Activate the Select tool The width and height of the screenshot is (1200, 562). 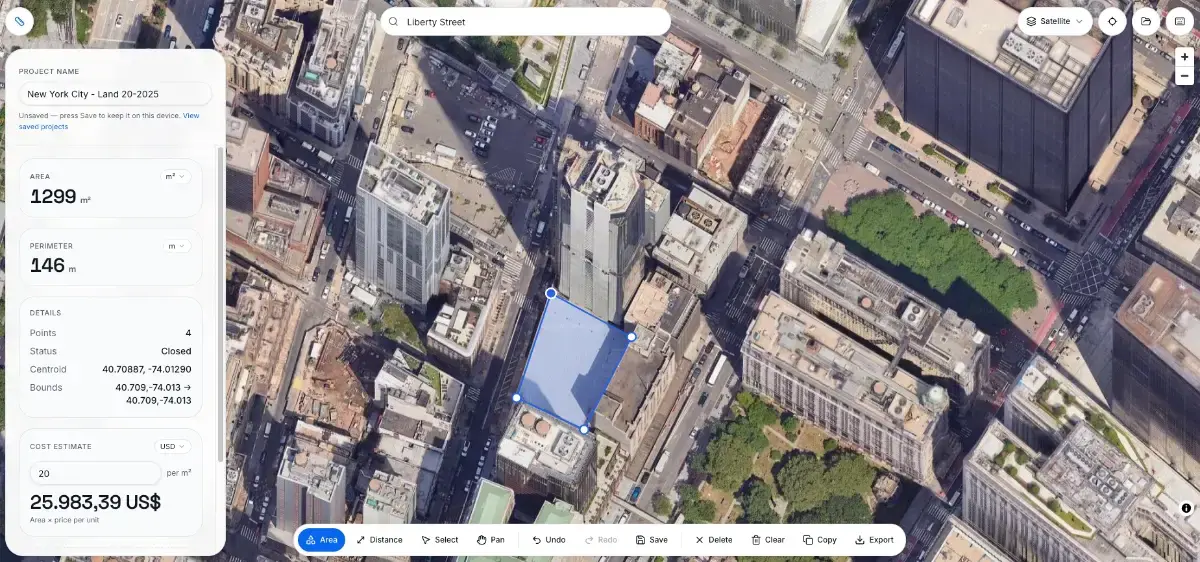click(439, 540)
